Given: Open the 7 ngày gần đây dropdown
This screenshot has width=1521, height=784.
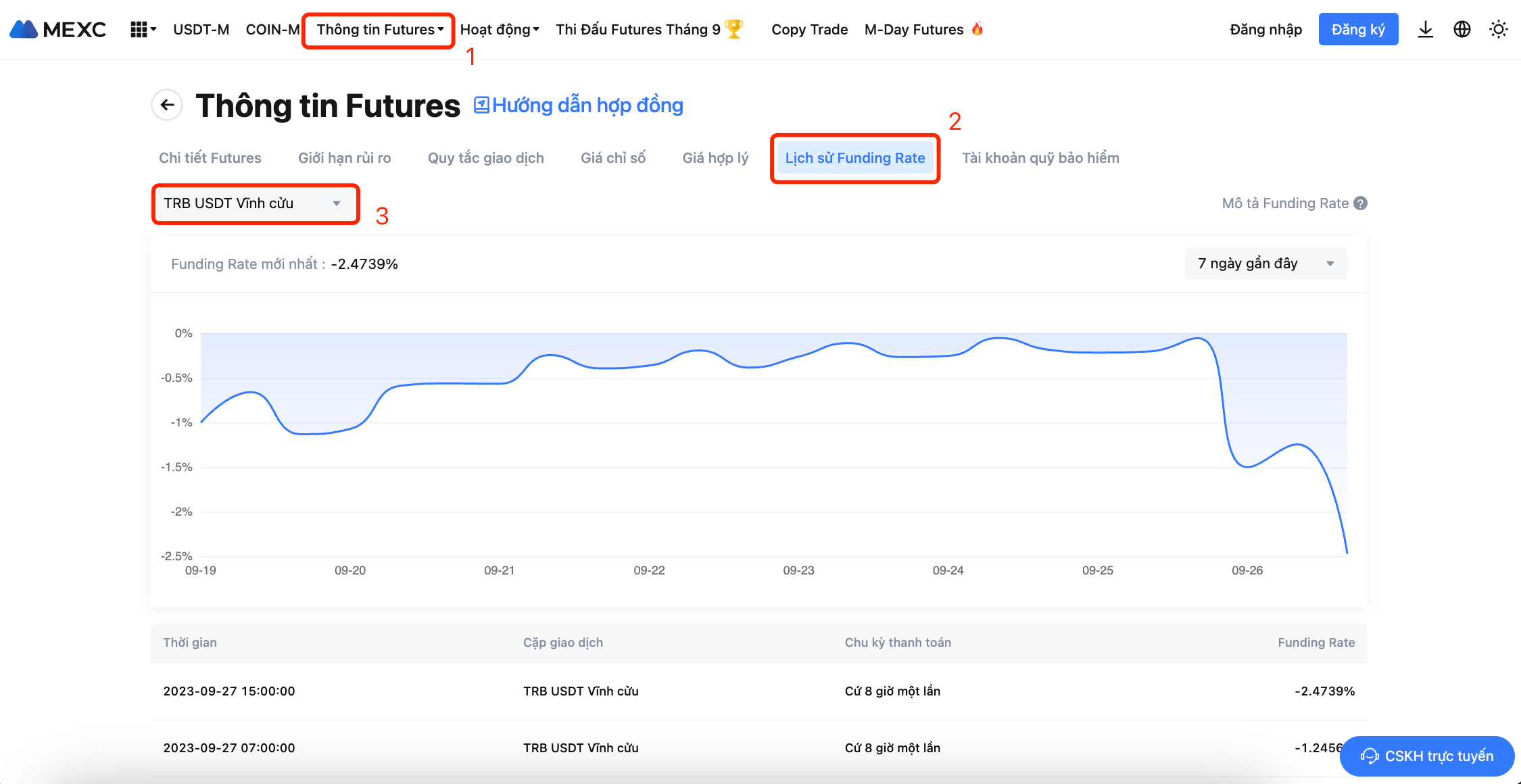Looking at the screenshot, I should pyautogui.click(x=1265, y=264).
